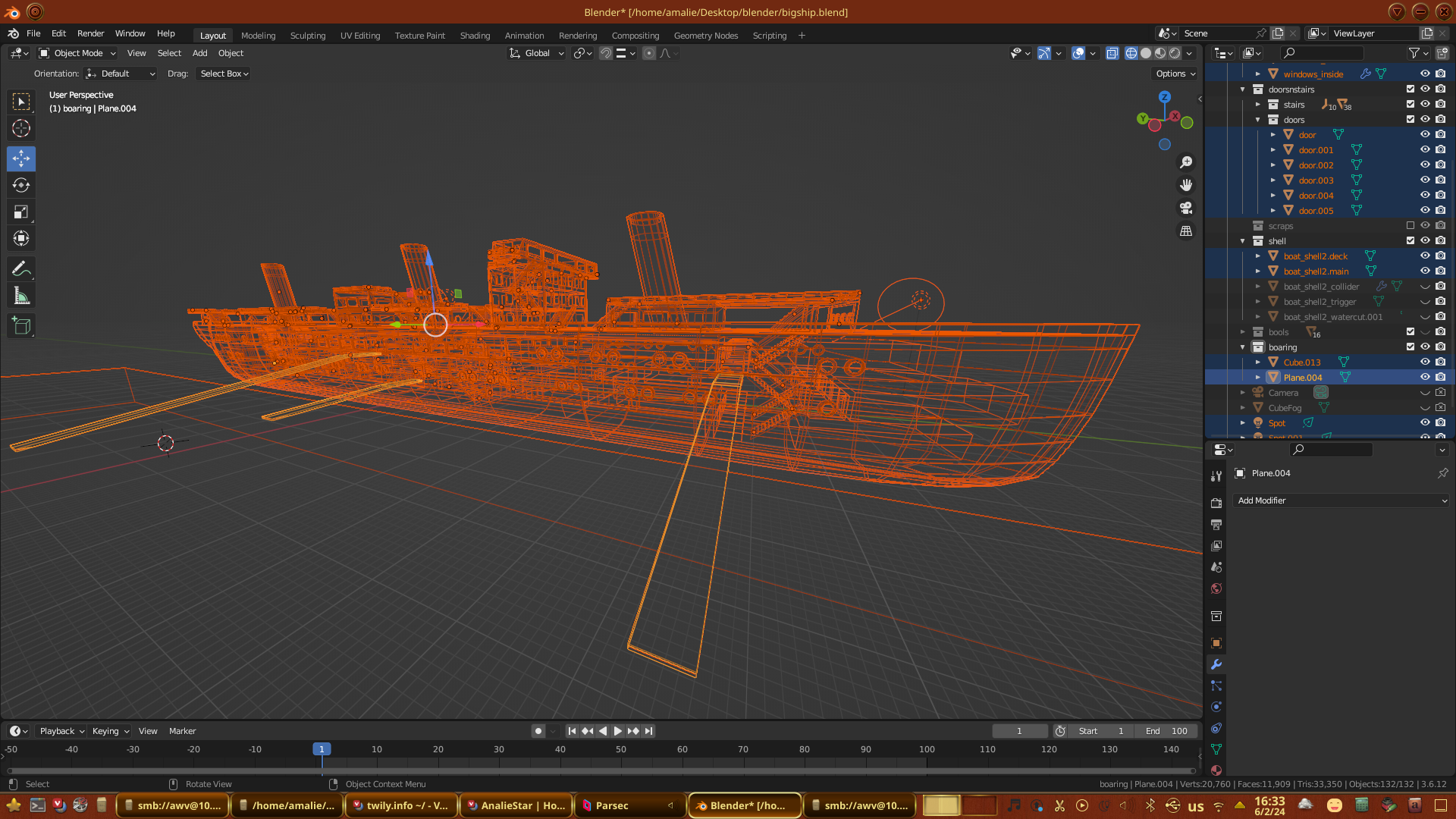Open the Object Mode dropdown
Viewport: 1456px width, 819px height.
point(77,53)
